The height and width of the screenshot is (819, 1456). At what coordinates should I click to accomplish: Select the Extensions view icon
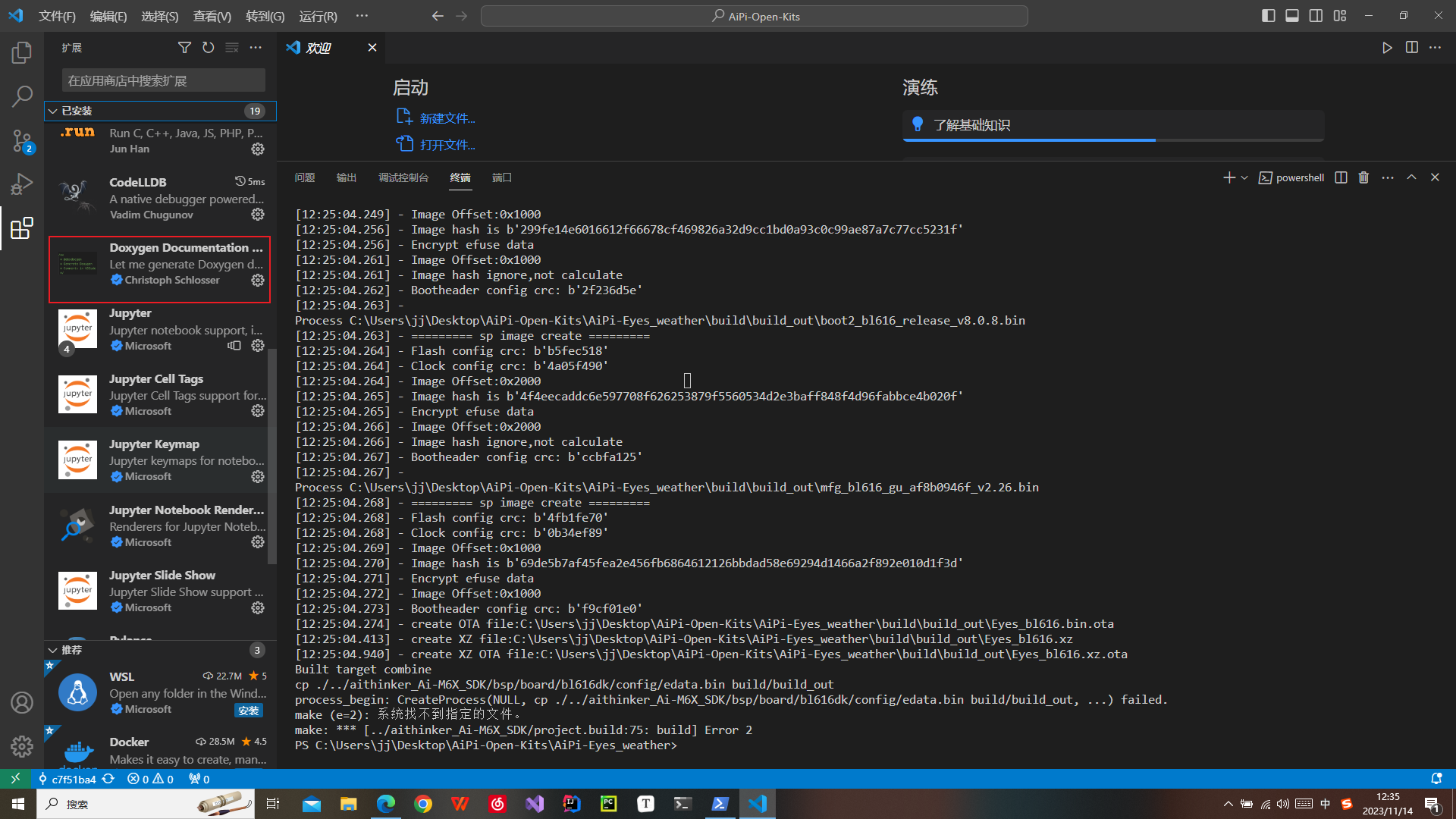click(x=22, y=228)
